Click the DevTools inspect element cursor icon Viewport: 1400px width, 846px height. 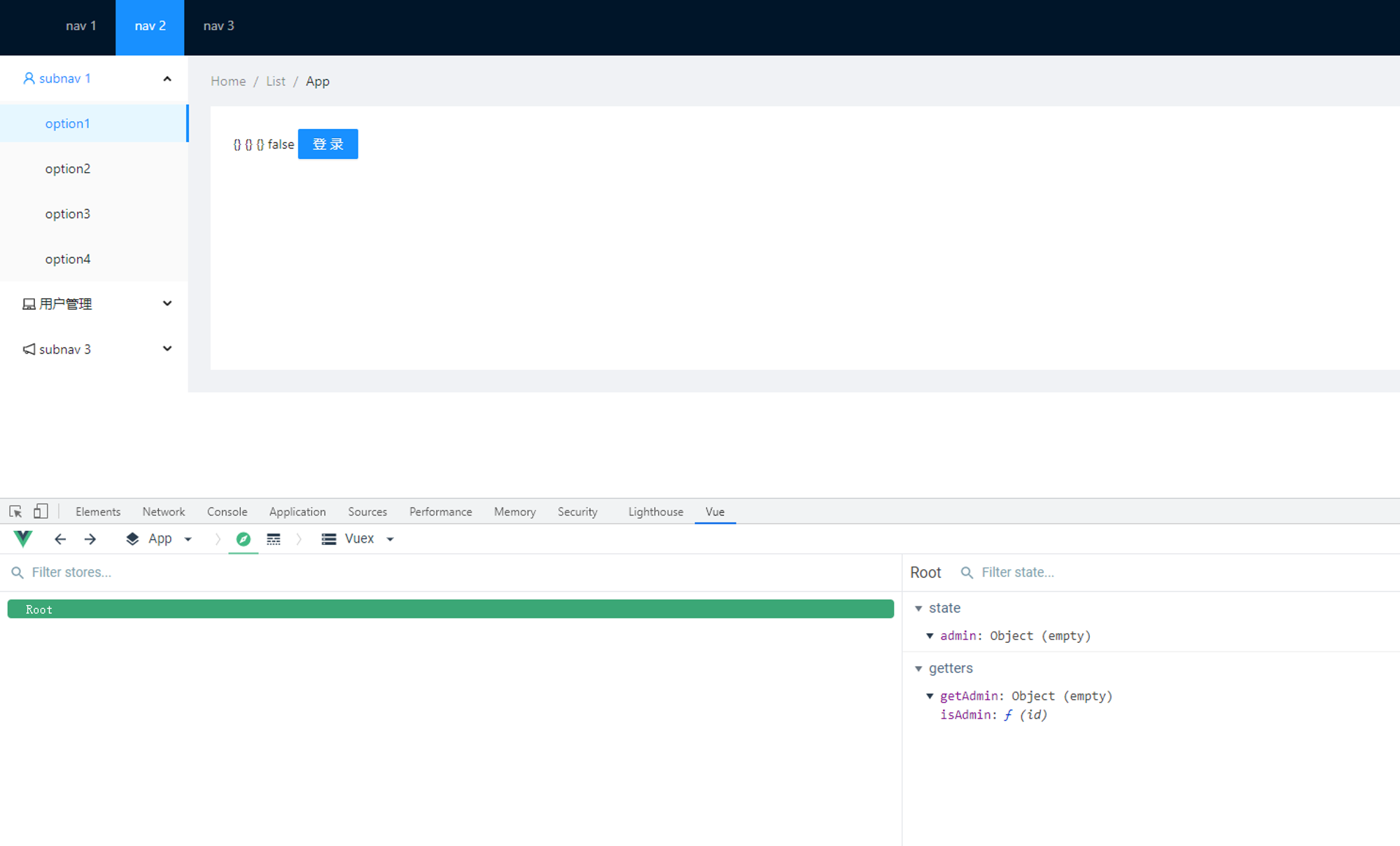tap(15, 511)
